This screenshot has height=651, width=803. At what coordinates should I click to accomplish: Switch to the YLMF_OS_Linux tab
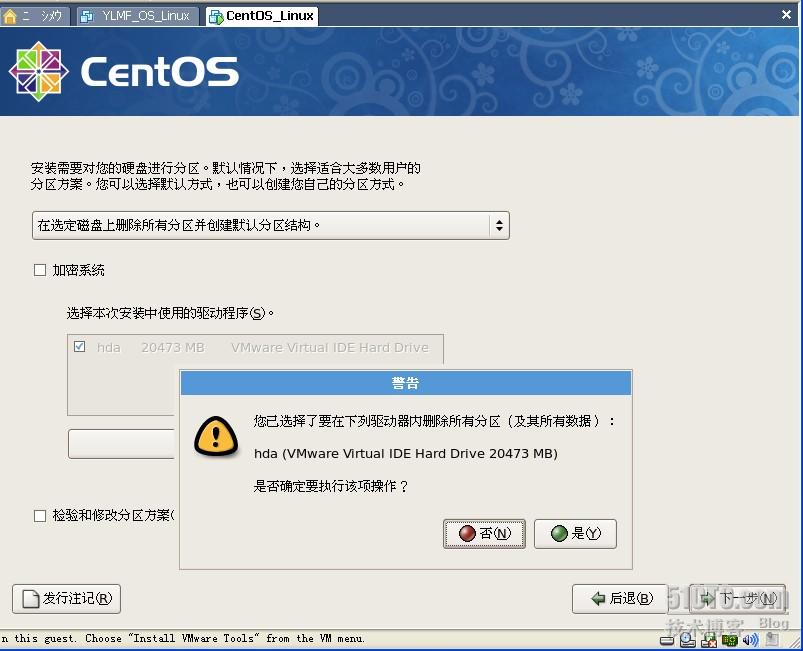137,16
